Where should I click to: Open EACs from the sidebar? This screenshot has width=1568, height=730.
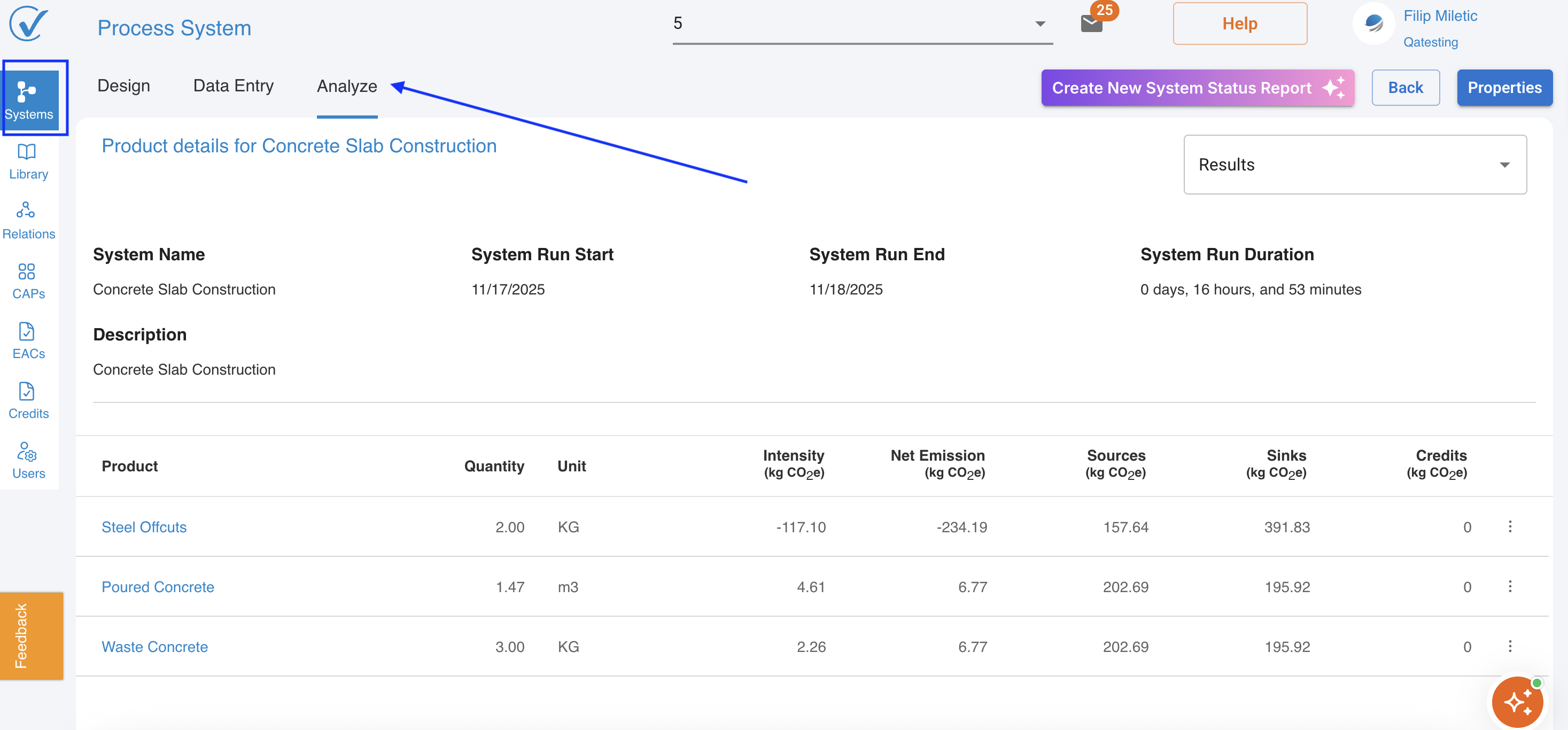[x=28, y=341]
